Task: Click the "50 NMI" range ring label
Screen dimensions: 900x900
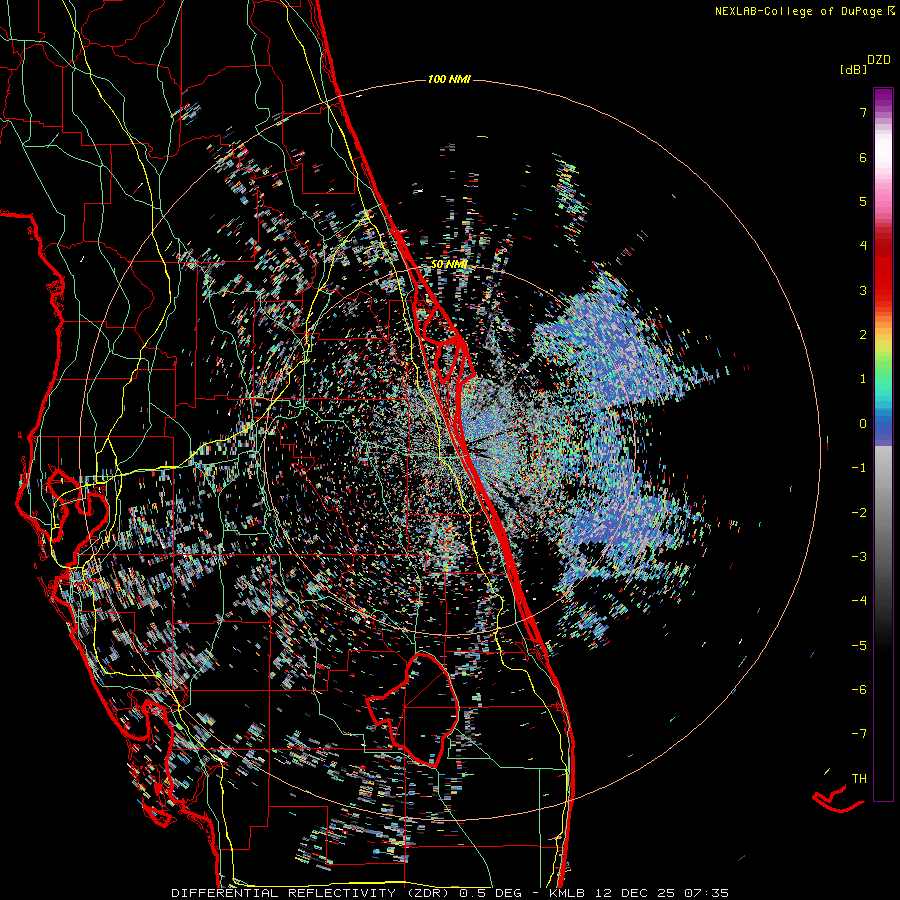Action: [x=449, y=264]
